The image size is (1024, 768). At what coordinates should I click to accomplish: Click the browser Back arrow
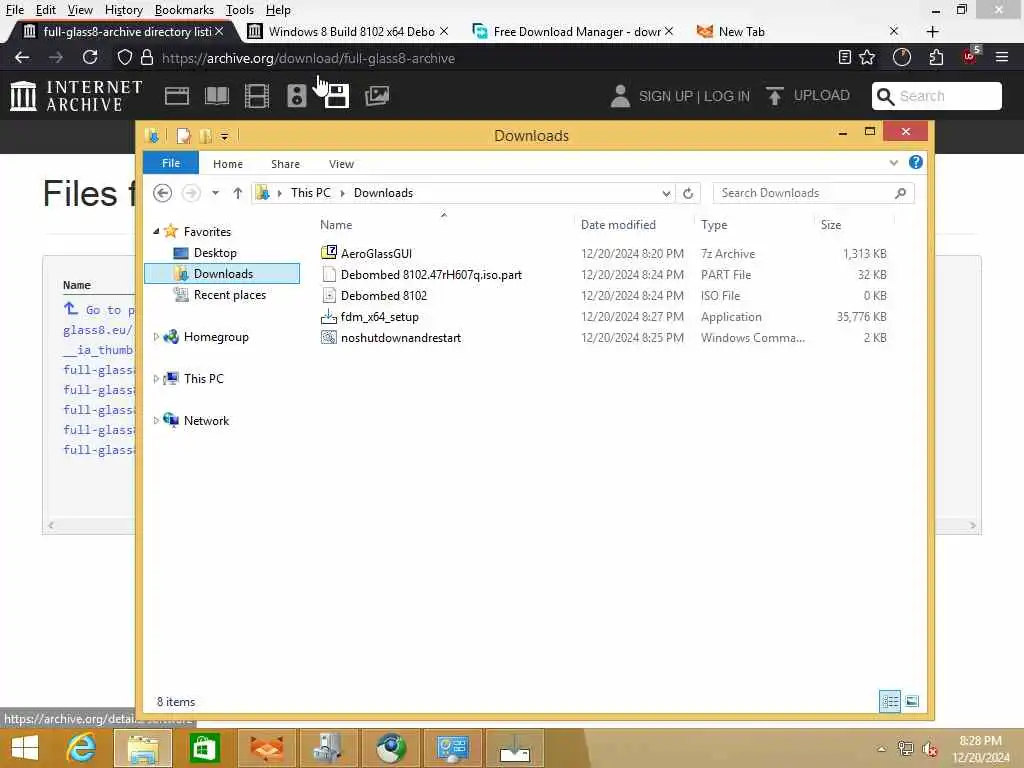coord(22,57)
